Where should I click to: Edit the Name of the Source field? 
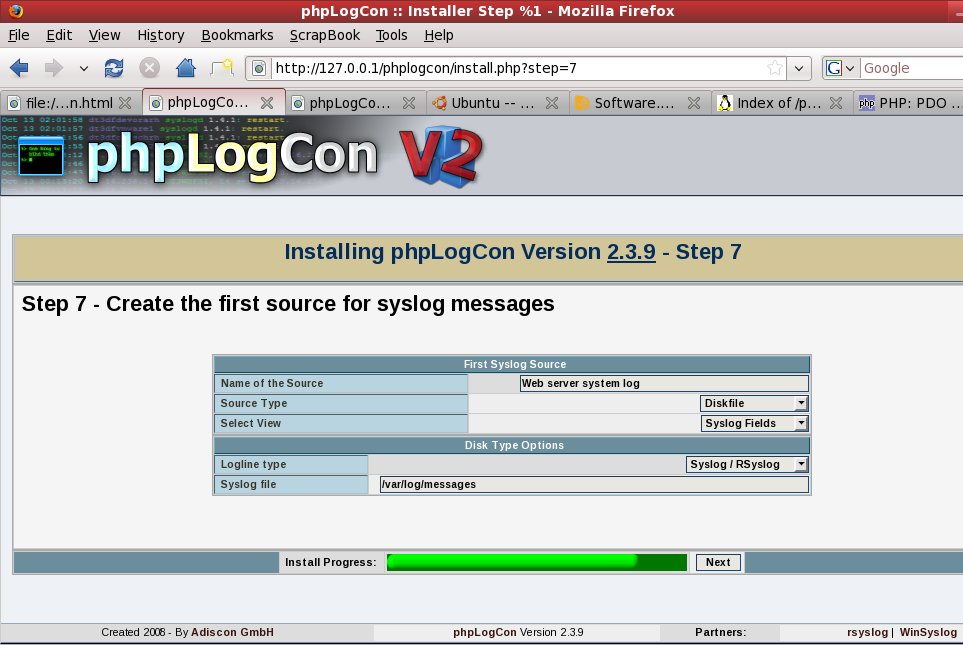(664, 383)
